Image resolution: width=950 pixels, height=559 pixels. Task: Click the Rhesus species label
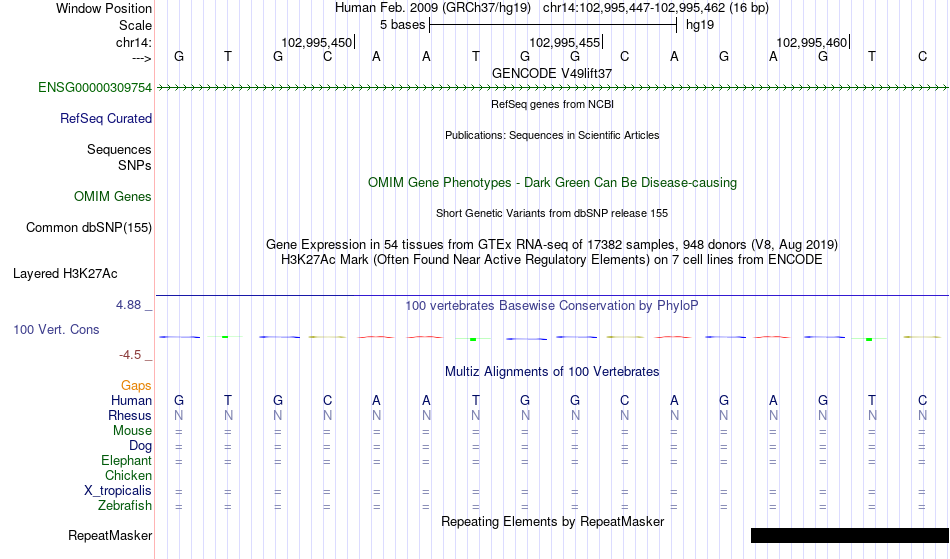click(x=130, y=416)
